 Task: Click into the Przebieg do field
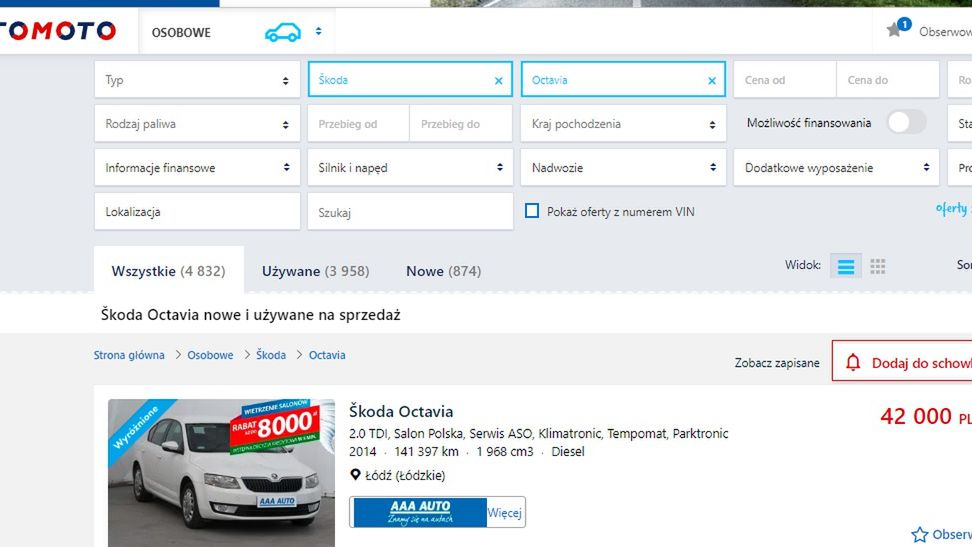[461, 123]
